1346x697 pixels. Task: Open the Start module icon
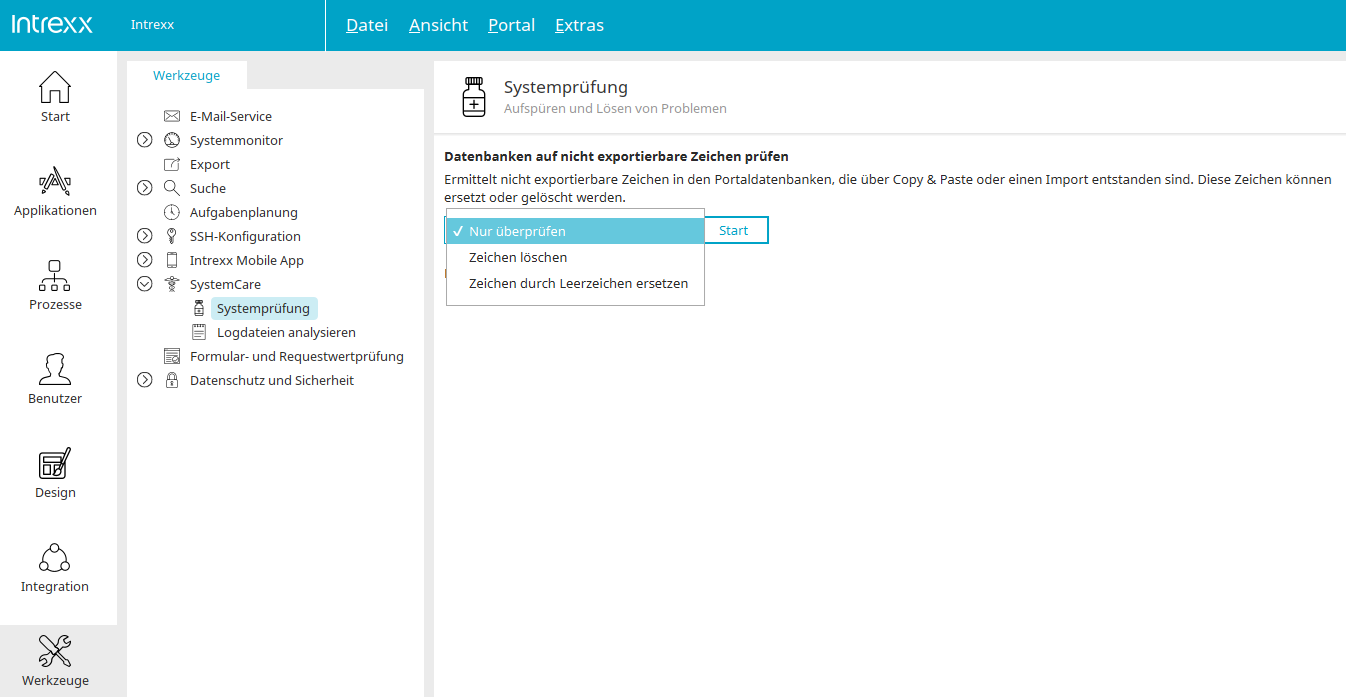[55, 88]
